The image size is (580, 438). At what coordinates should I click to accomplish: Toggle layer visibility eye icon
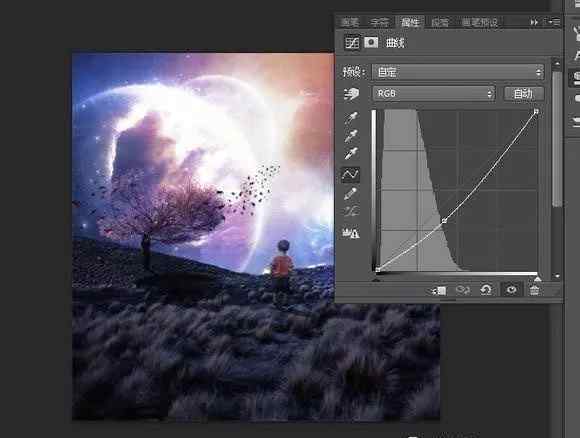click(x=511, y=290)
